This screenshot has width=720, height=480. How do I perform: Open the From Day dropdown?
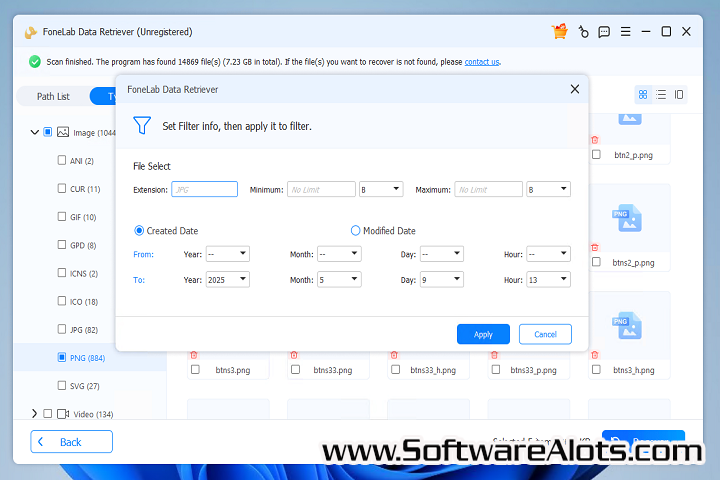[x=441, y=254]
